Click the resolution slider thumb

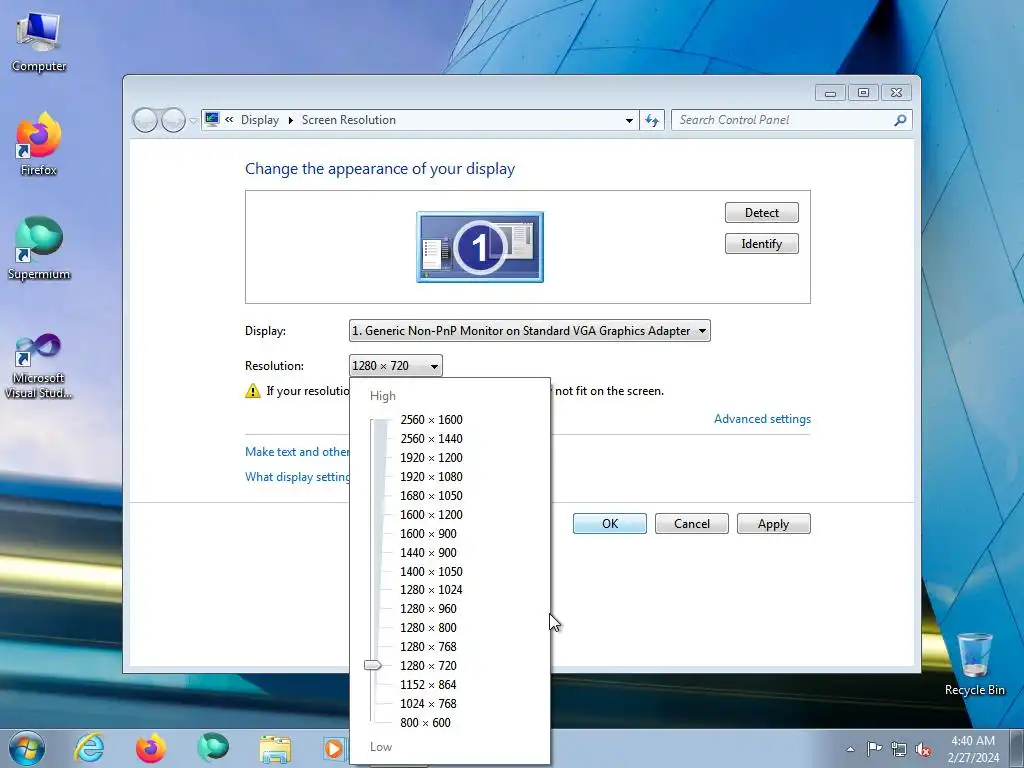point(373,665)
